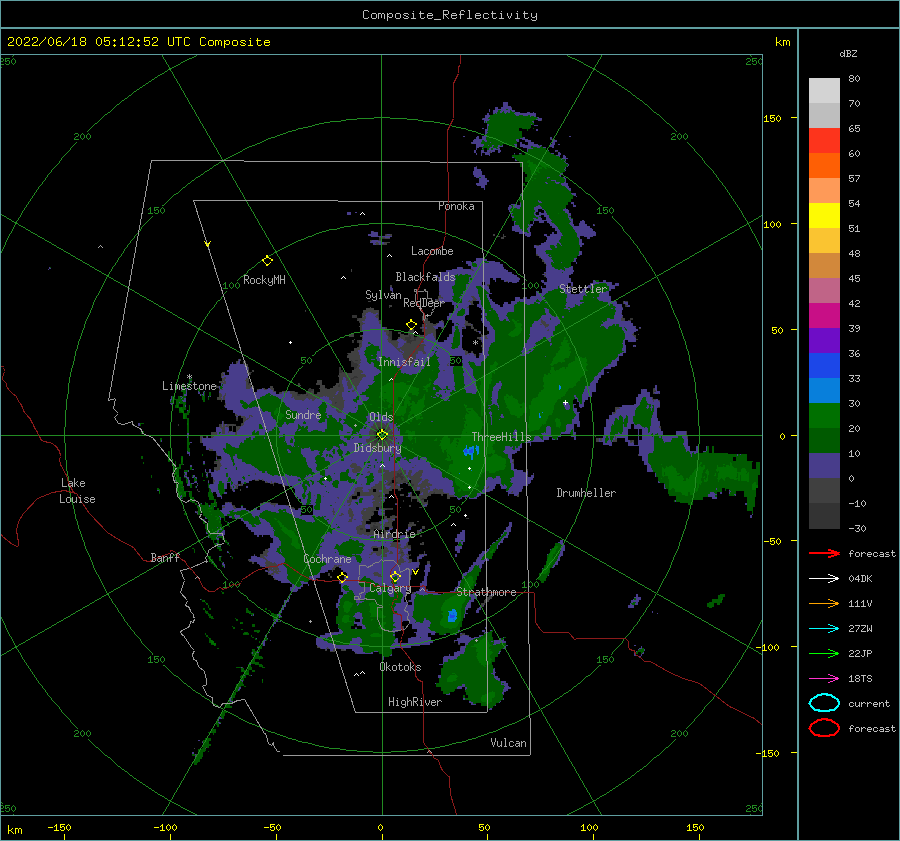Click the Sundre city label
Viewport: 900px width, 841px height.
(303, 414)
